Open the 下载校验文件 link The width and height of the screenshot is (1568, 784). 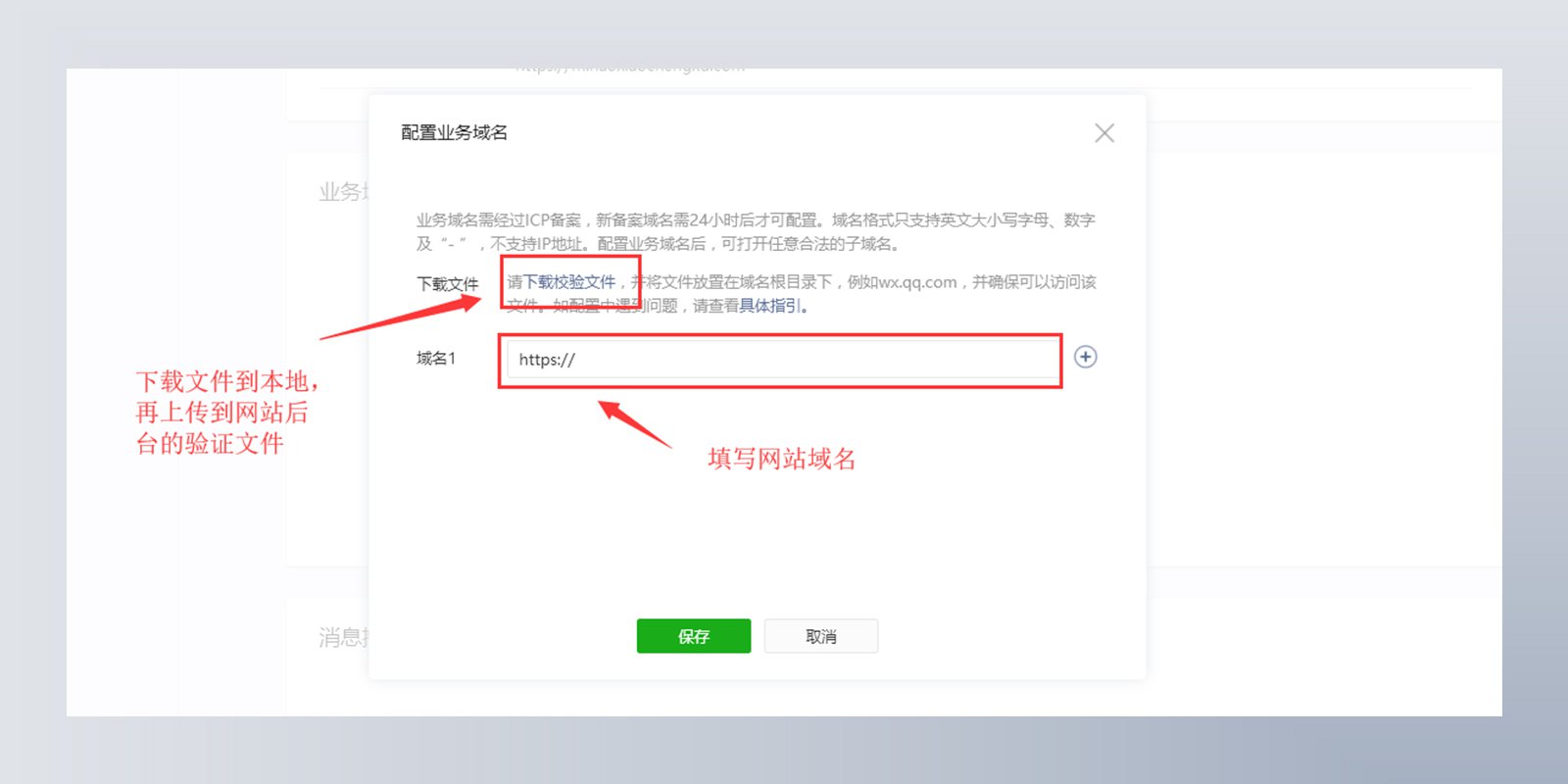click(569, 282)
